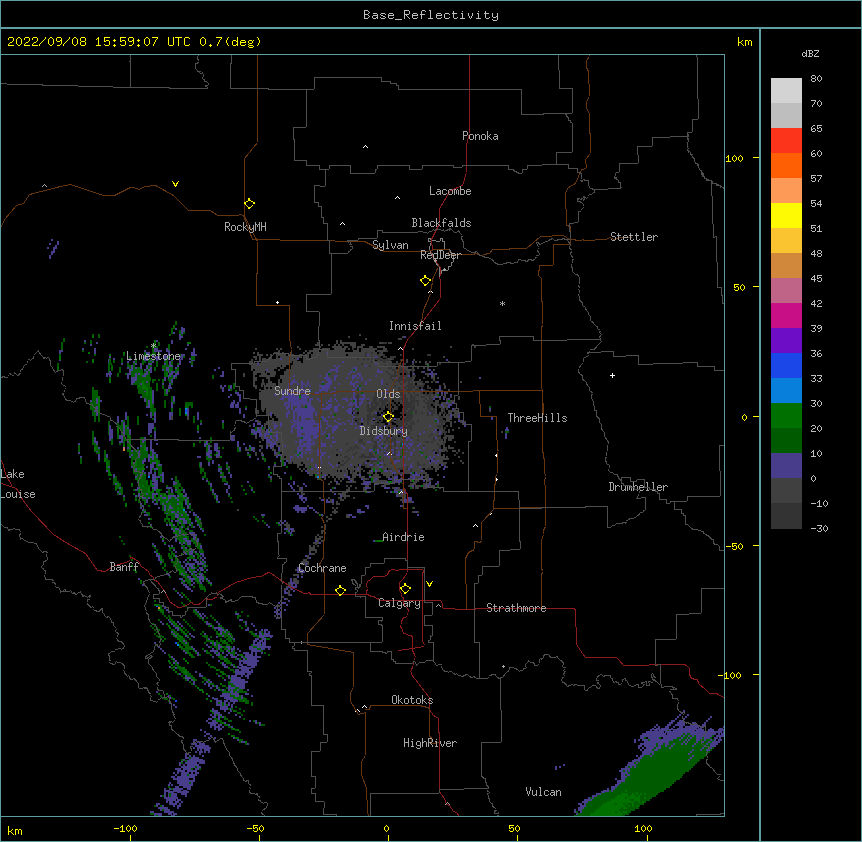862x842 pixels.
Task: Click the Banff label
Action: (124, 567)
